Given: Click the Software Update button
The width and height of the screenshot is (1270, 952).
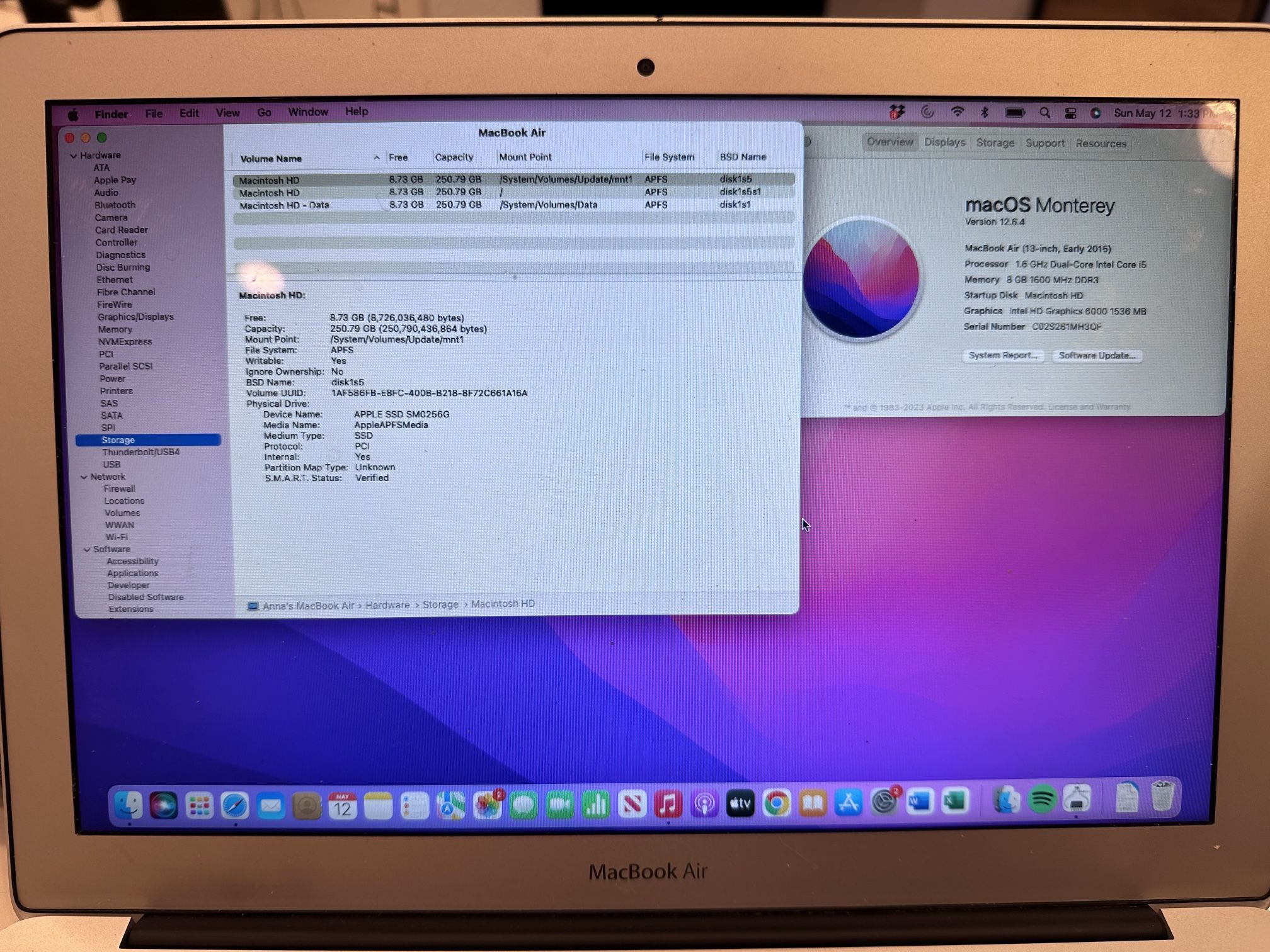Looking at the screenshot, I should (1097, 356).
